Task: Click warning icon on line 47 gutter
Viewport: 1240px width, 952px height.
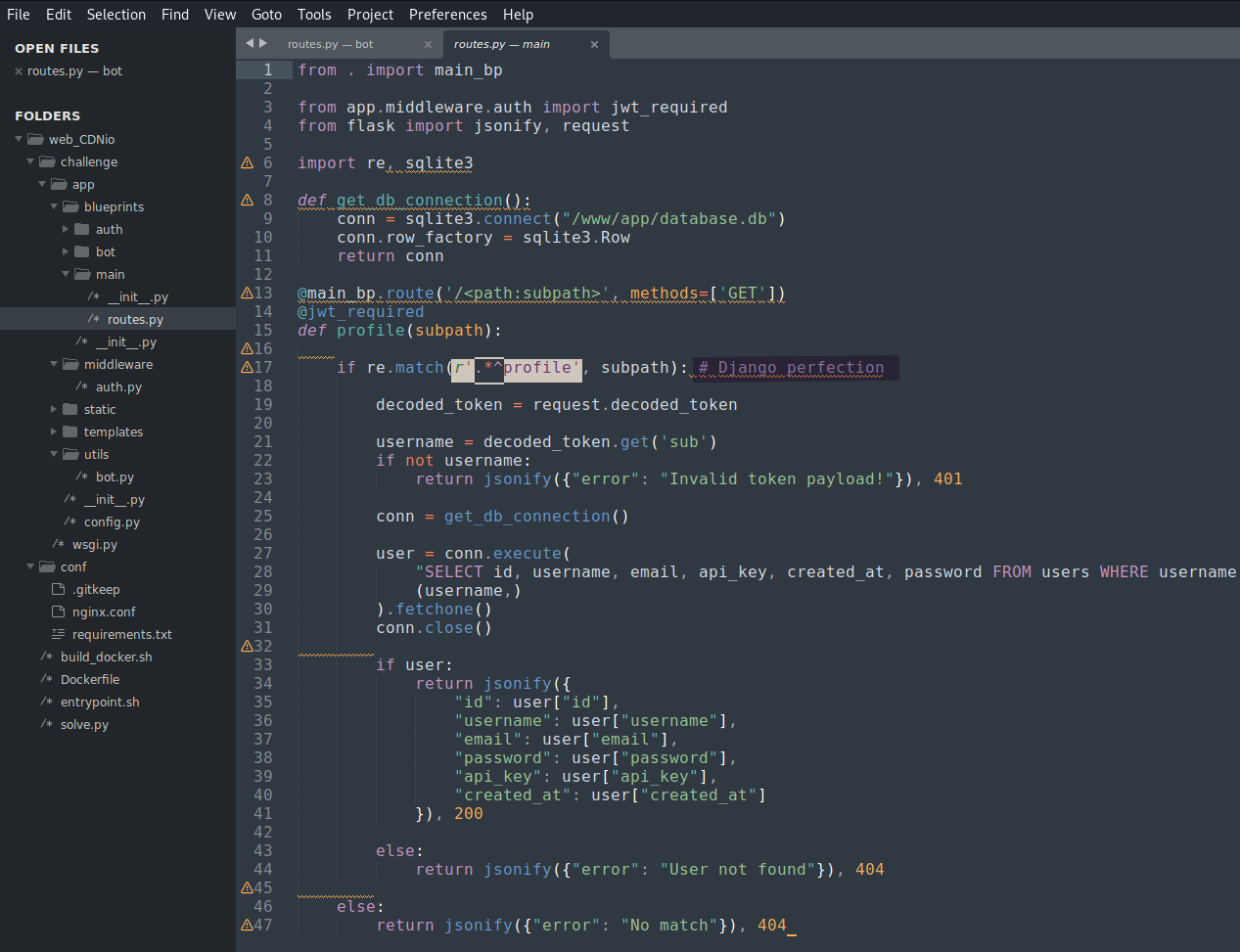Action: (x=247, y=926)
